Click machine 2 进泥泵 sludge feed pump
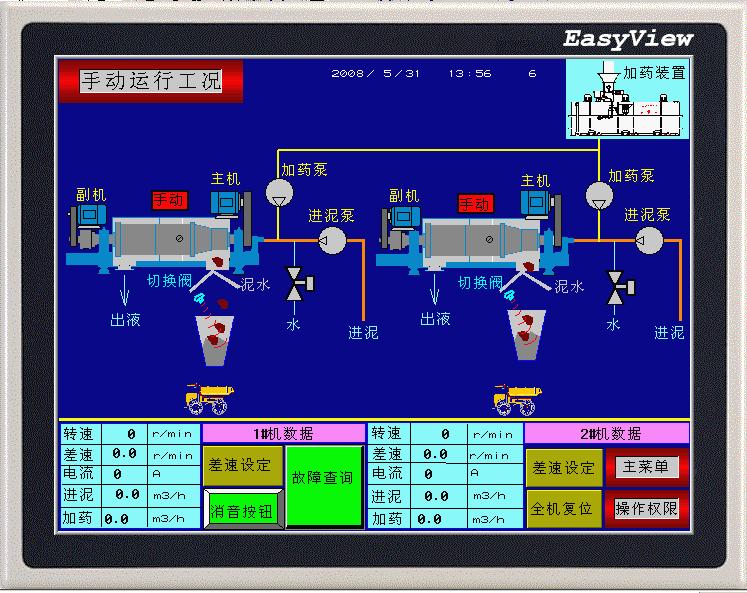The width and height of the screenshot is (747, 593). coord(649,241)
